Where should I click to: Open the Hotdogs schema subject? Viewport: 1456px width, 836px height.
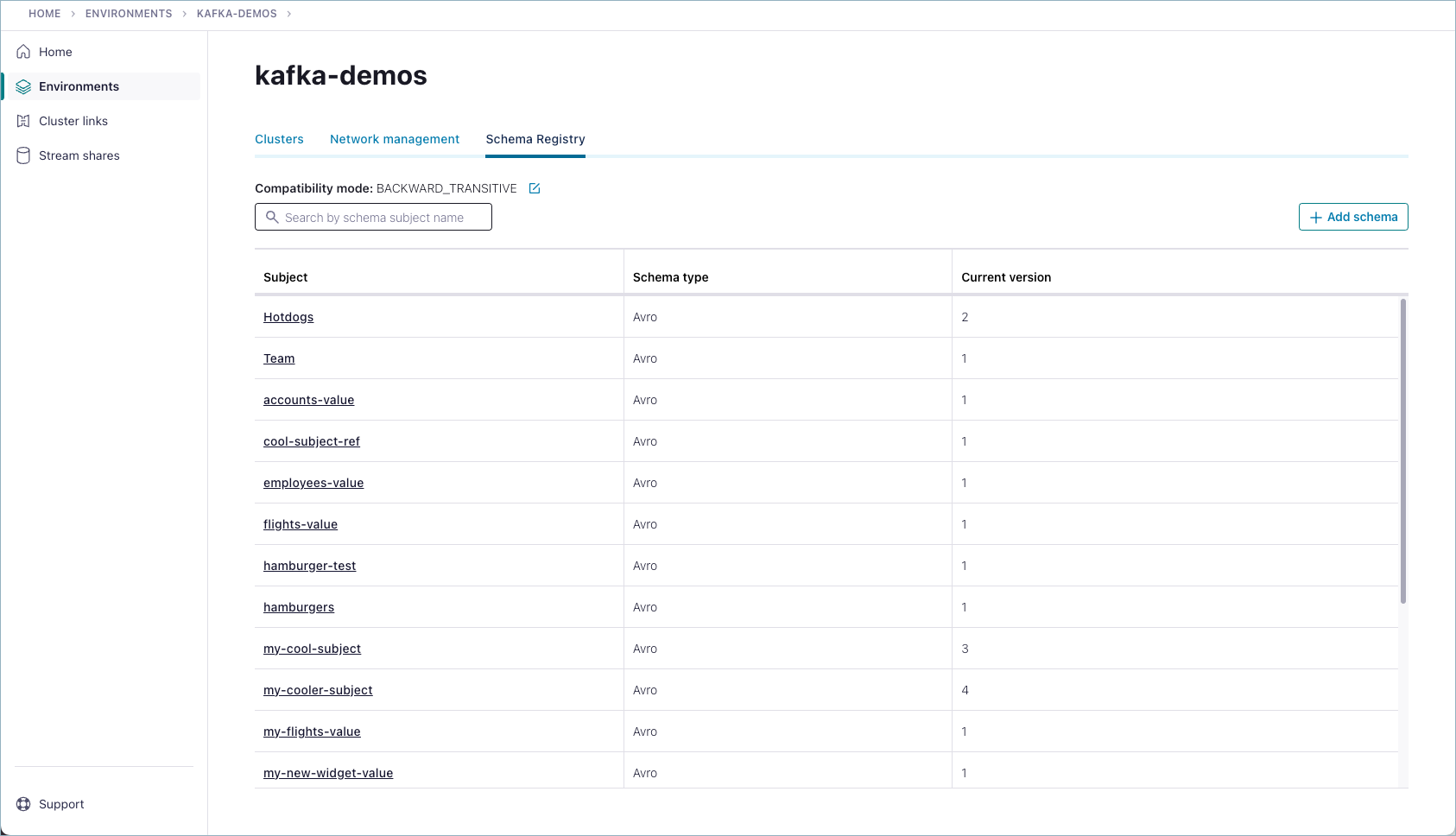(x=288, y=317)
